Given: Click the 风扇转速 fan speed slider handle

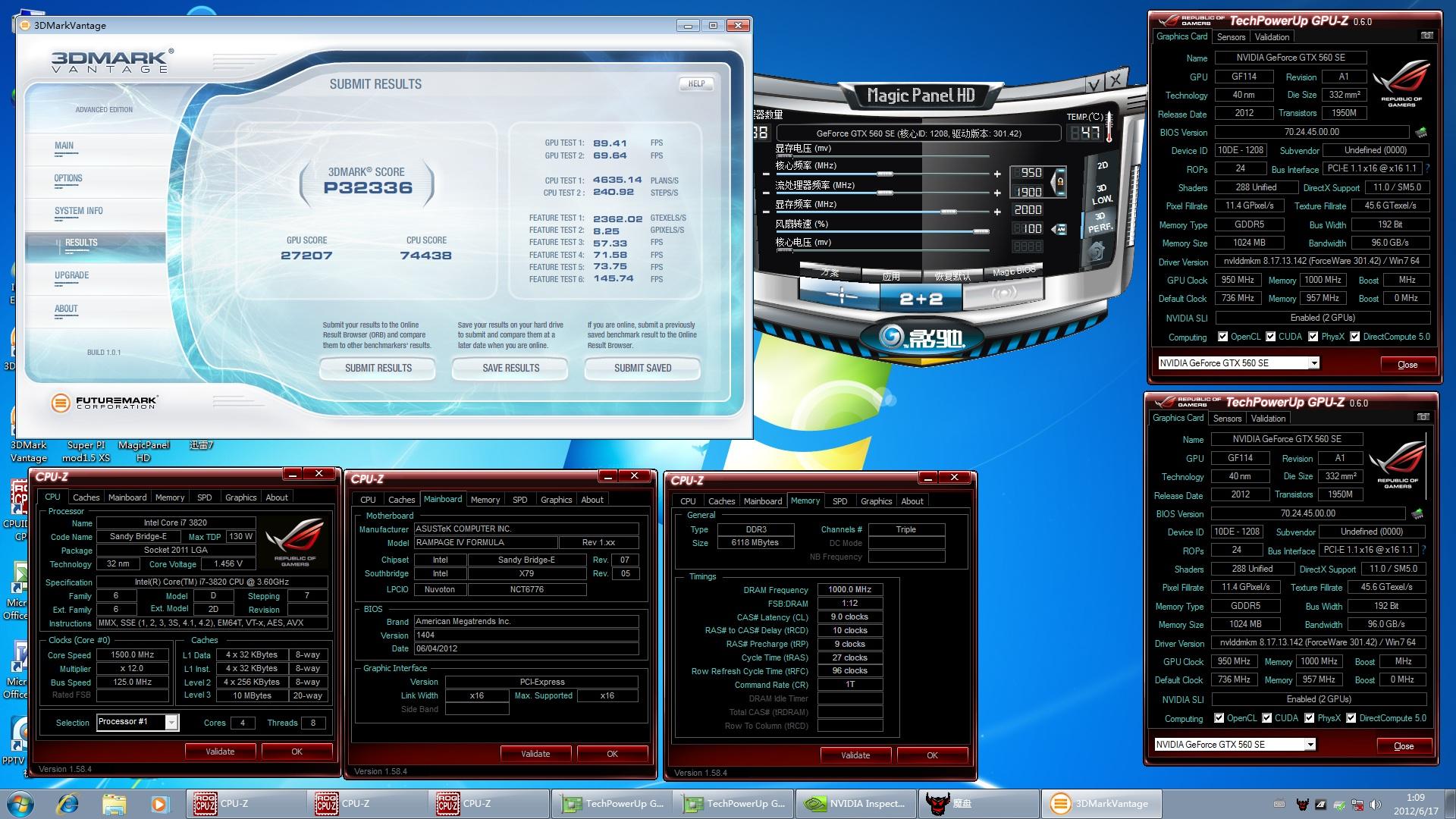Looking at the screenshot, I should point(981,231).
